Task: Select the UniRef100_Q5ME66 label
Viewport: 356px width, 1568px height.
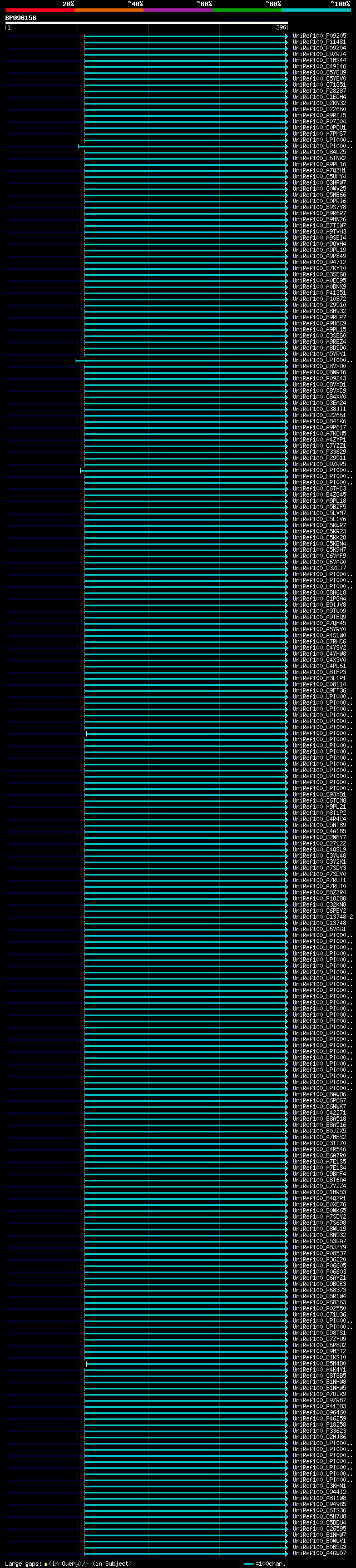Action: 319,195
